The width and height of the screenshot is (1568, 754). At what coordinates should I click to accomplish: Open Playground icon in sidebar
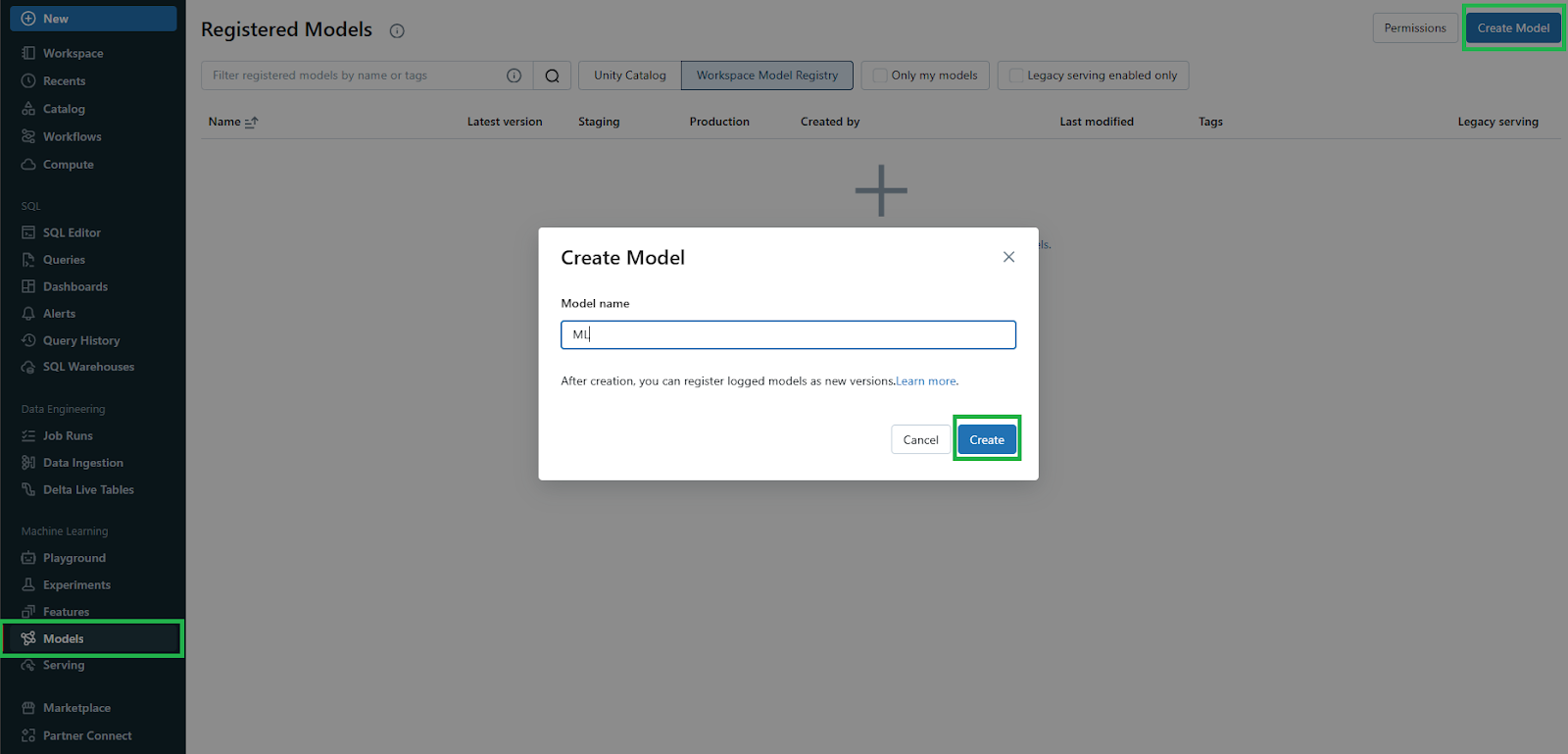point(28,558)
